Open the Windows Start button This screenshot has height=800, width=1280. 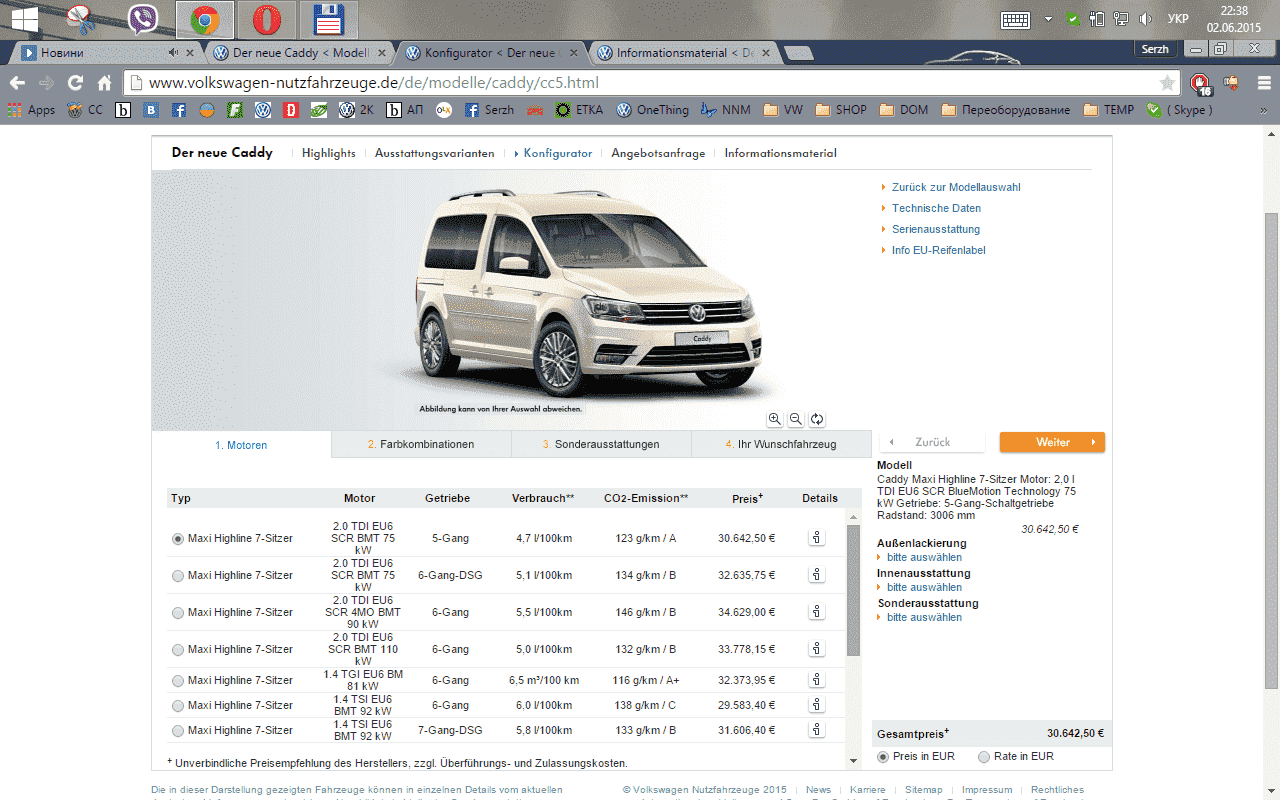[24, 19]
